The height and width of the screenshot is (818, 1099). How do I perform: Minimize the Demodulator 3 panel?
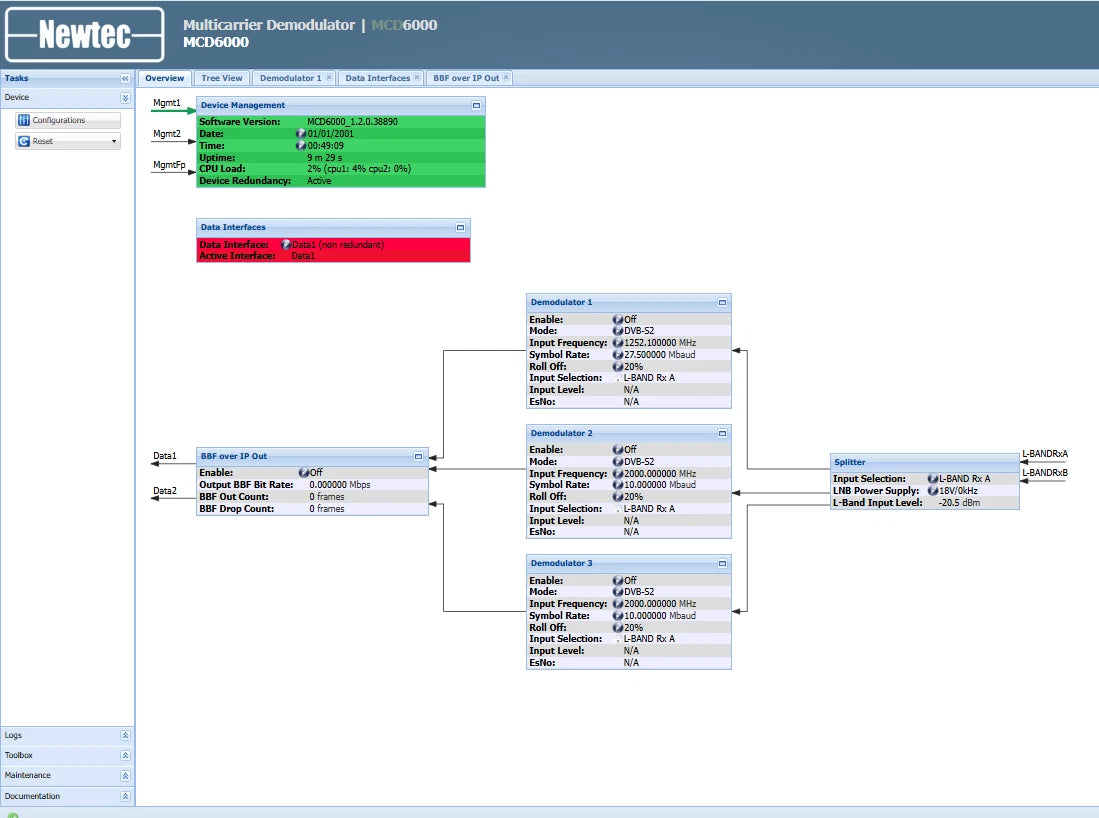(723, 564)
